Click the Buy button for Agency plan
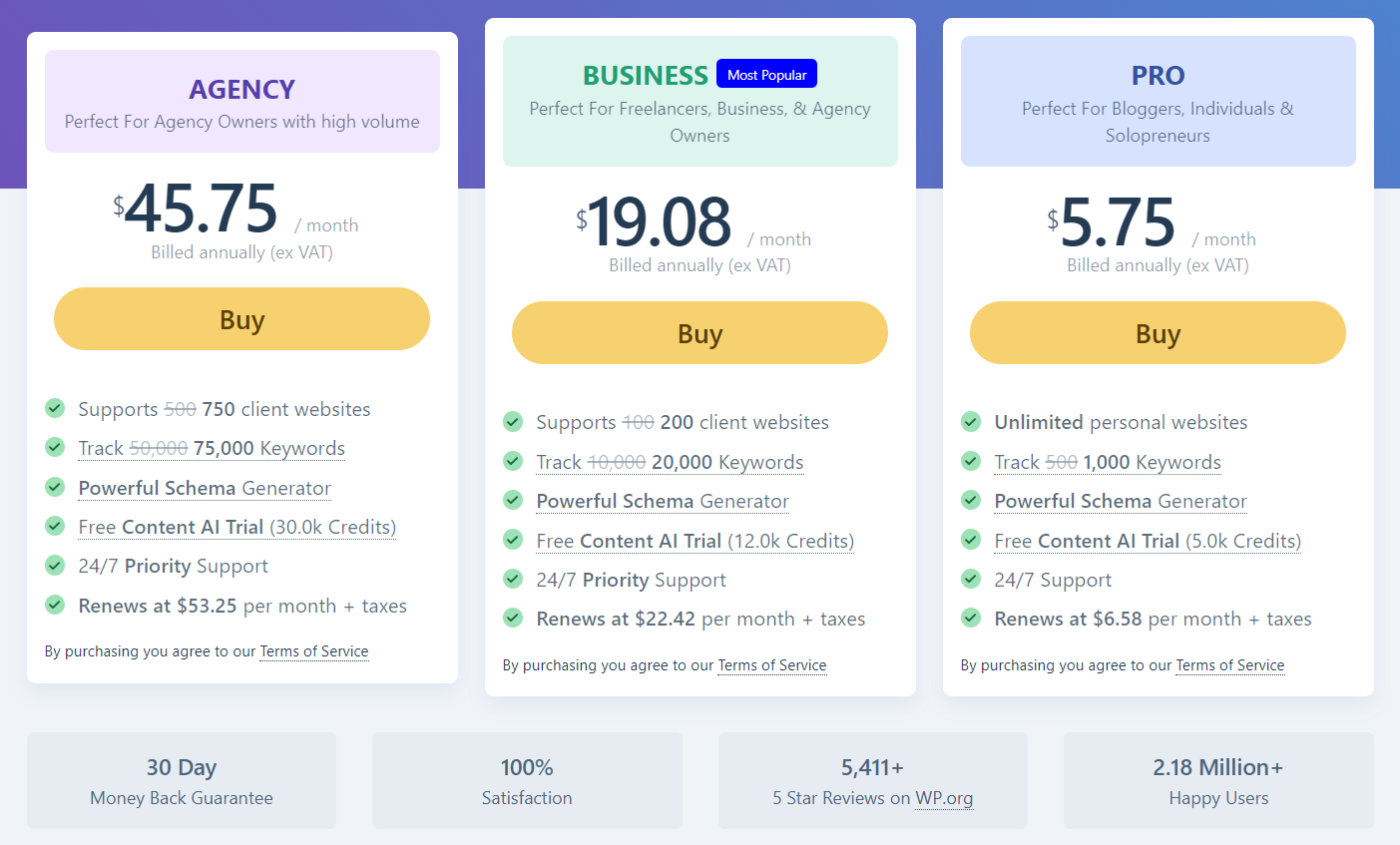Screen dimensions: 1400x845 [x=241, y=319]
